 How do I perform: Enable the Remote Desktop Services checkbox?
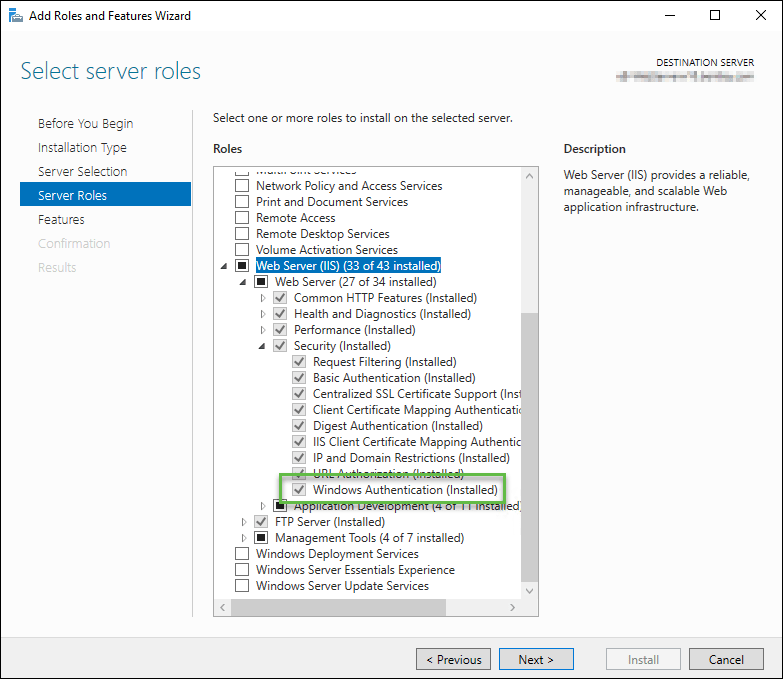point(242,234)
